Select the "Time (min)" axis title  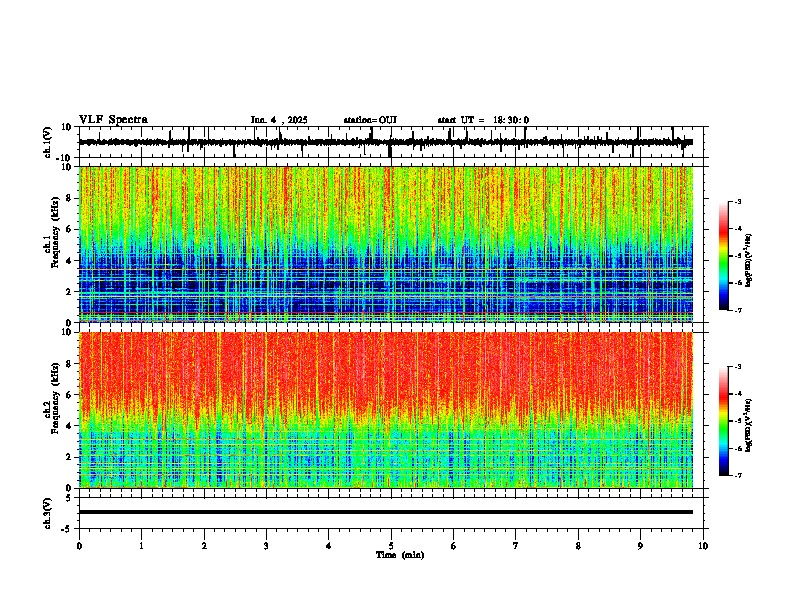[400, 555]
